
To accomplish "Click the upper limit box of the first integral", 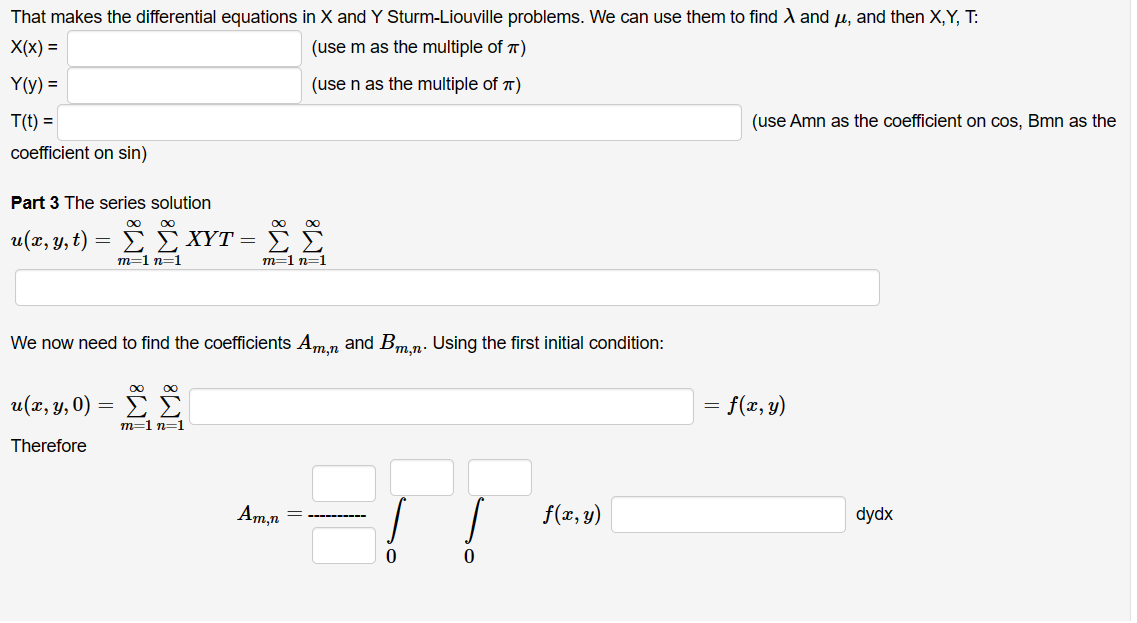I will (421, 477).
